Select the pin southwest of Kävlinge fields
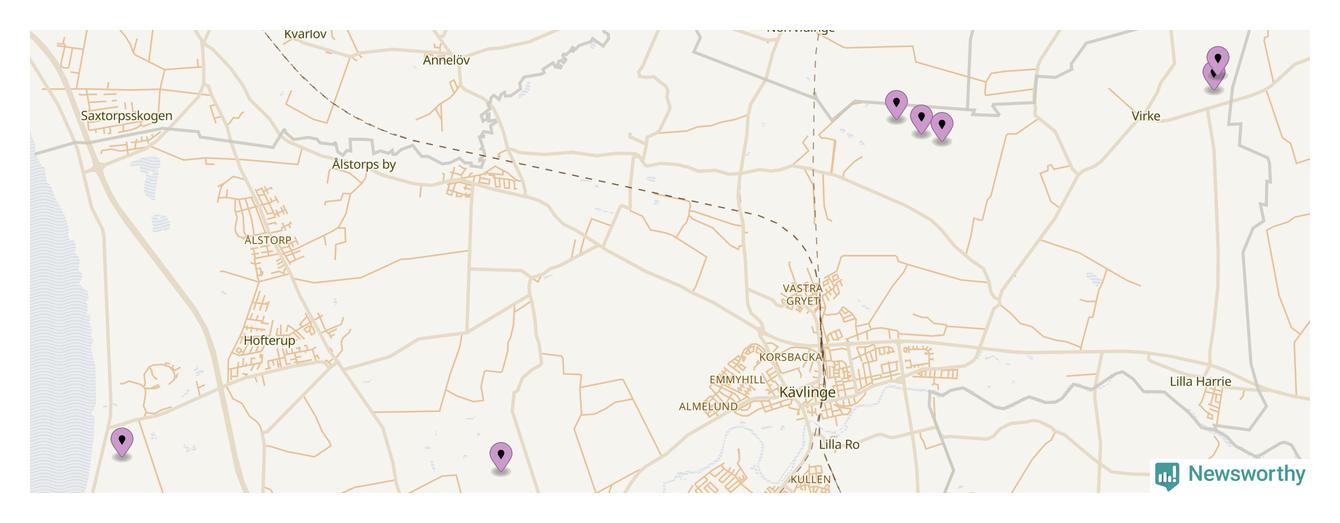Screen dimensions: 1340x523 [501, 457]
